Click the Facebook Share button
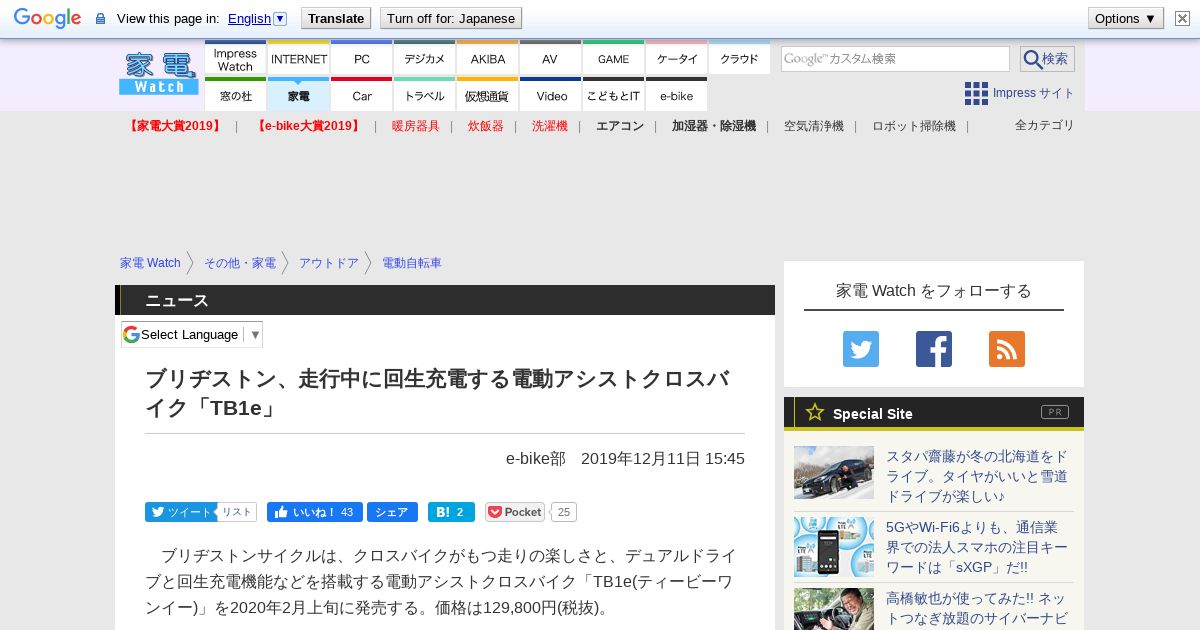This screenshot has width=1200, height=630. pos(392,512)
